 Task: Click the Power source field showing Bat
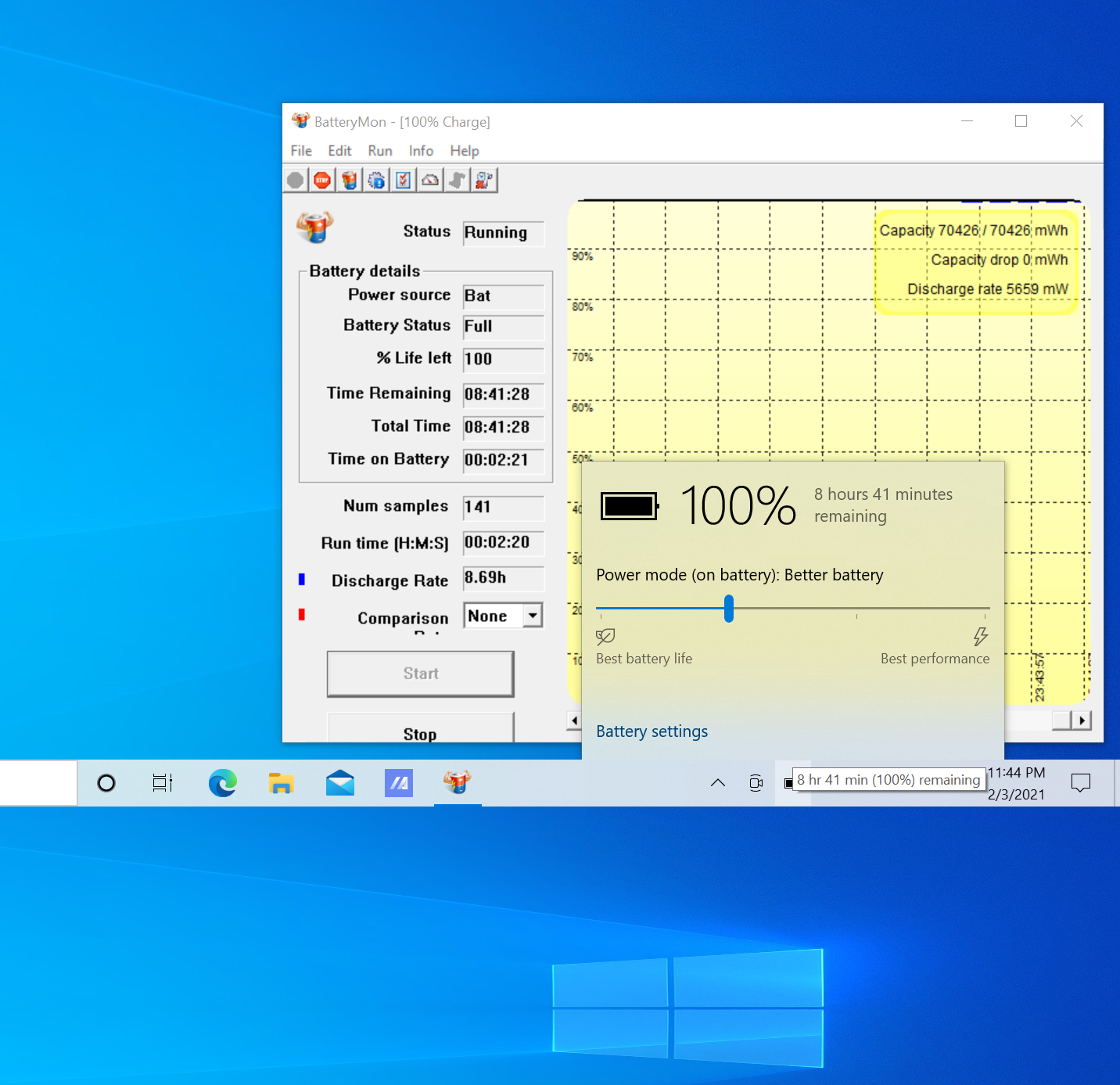coord(503,296)
